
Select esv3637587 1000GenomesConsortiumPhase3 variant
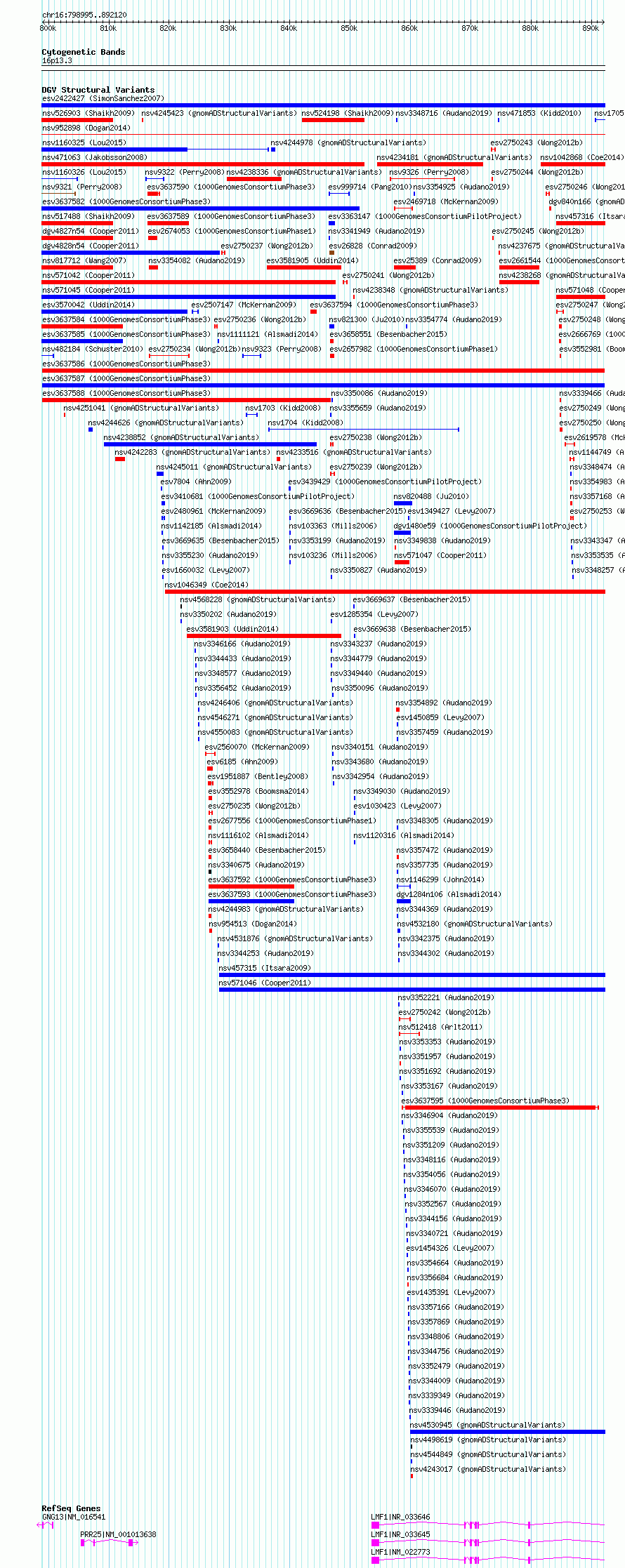point(126,379)
